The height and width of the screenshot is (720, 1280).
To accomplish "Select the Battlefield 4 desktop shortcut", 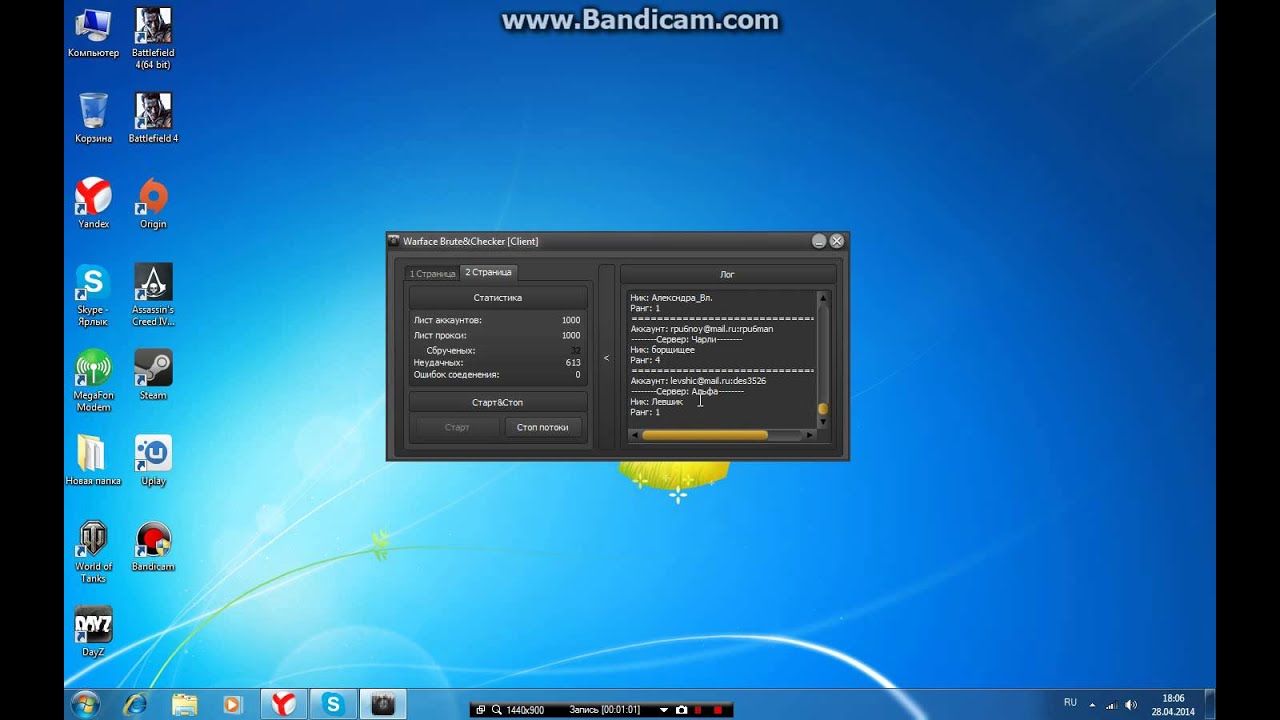I will tap(153, 118).
